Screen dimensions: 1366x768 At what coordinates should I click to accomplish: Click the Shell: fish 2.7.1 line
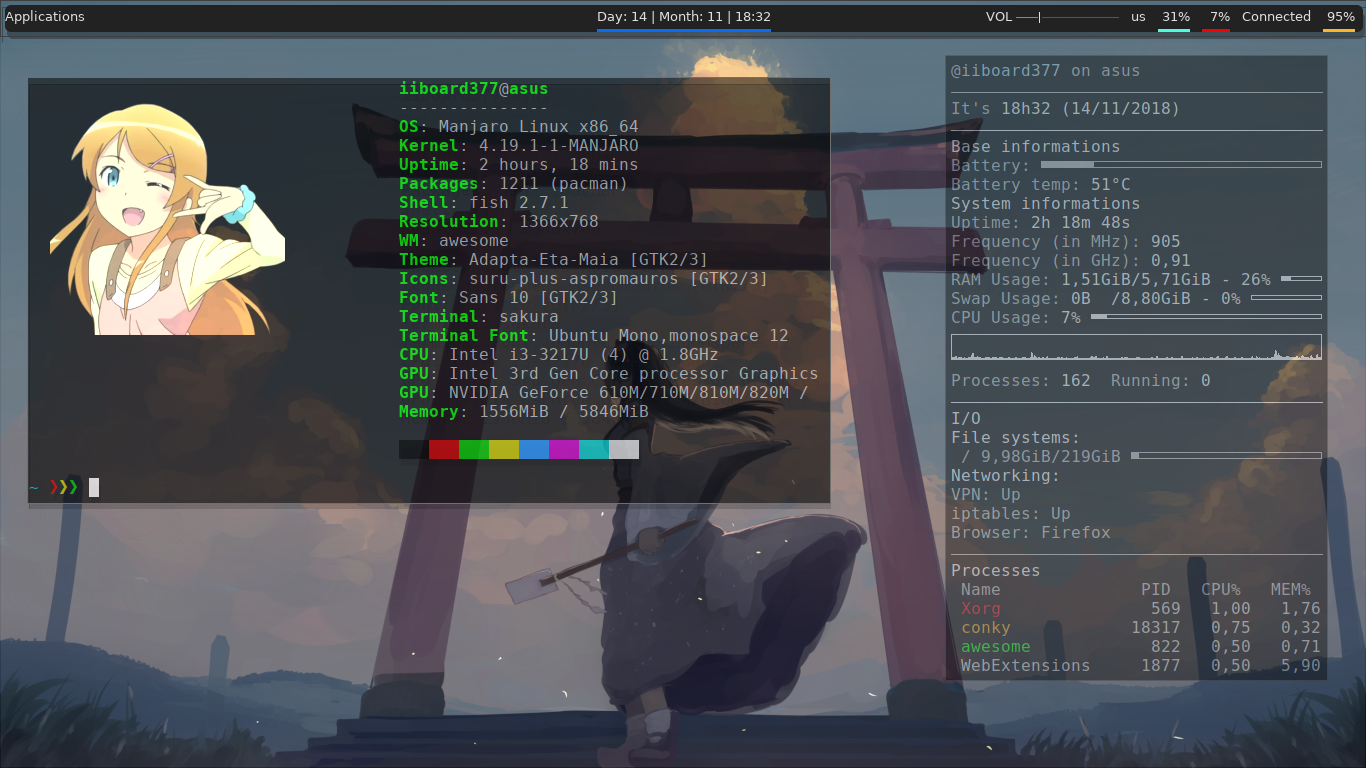[x=484, y=203]
